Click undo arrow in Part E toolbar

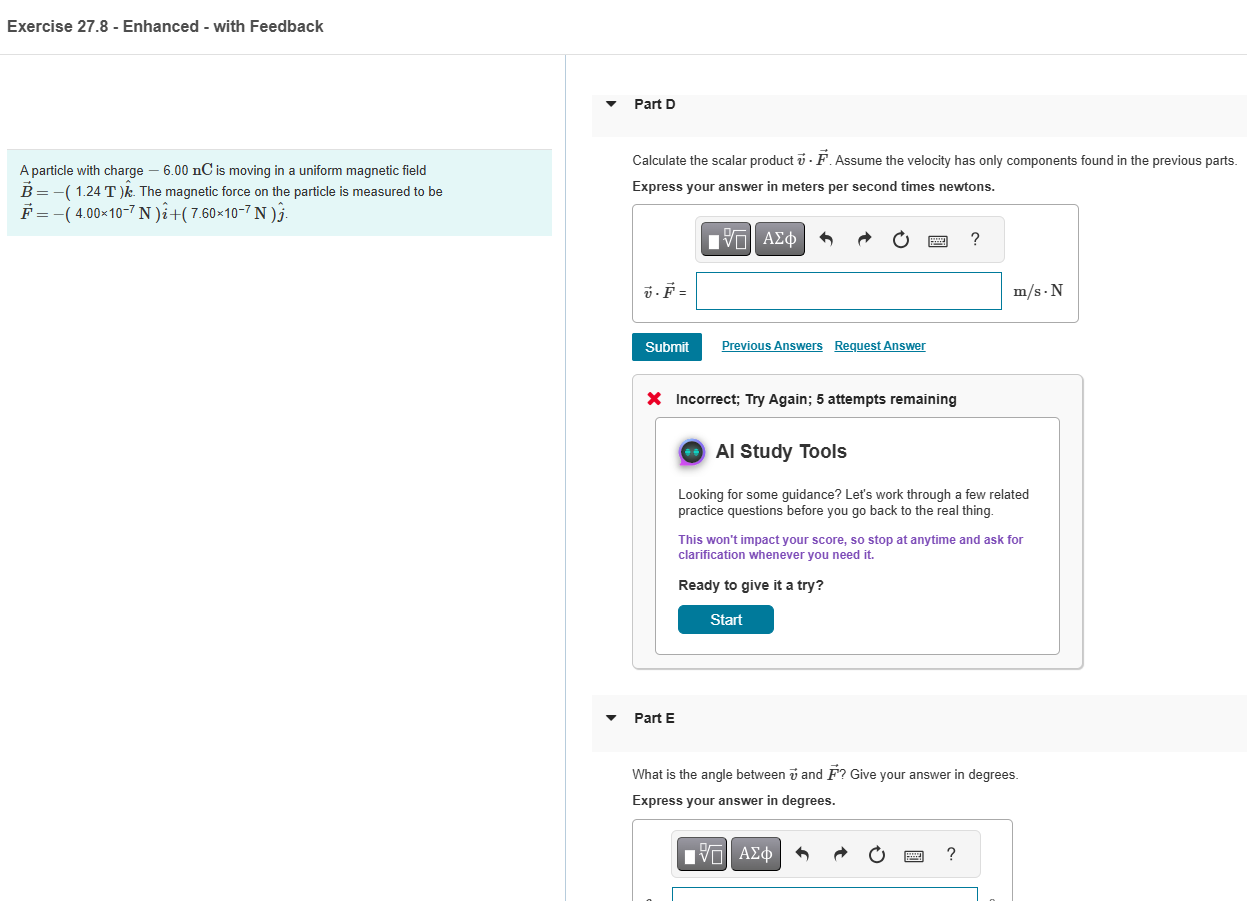tap(801, 854)
